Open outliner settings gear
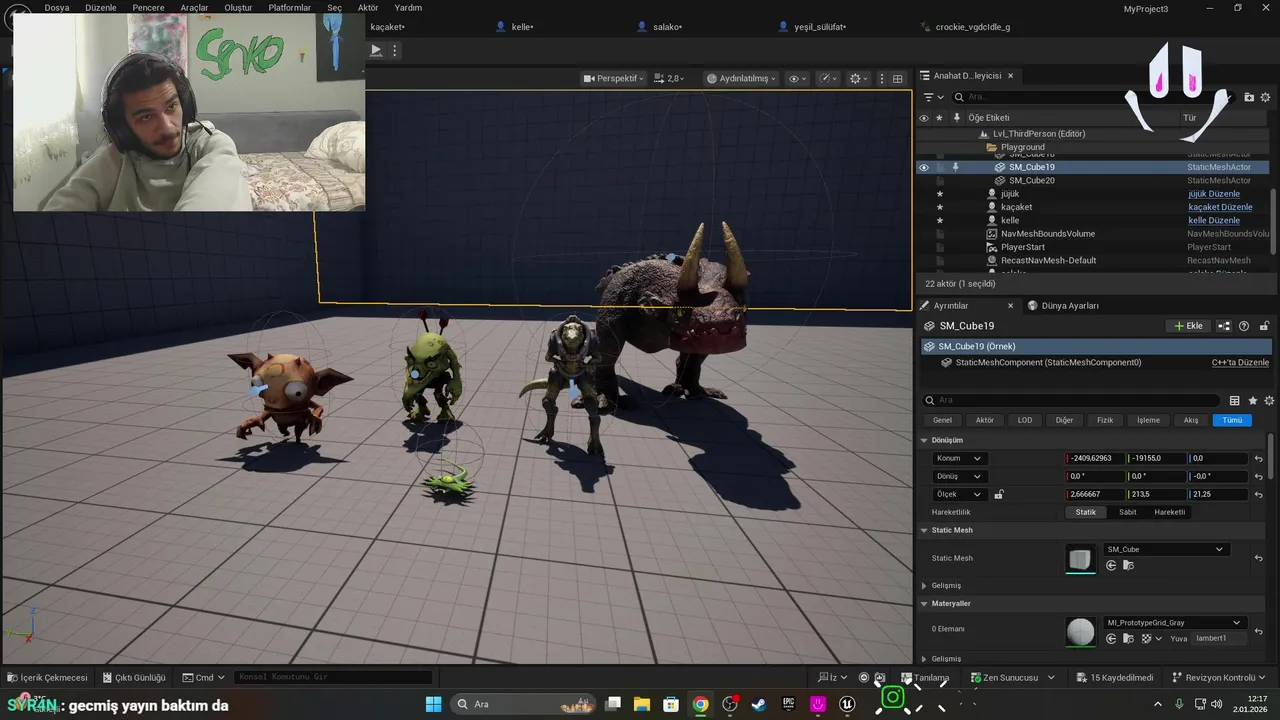The image size is (1280, 720). [1266, 97]
